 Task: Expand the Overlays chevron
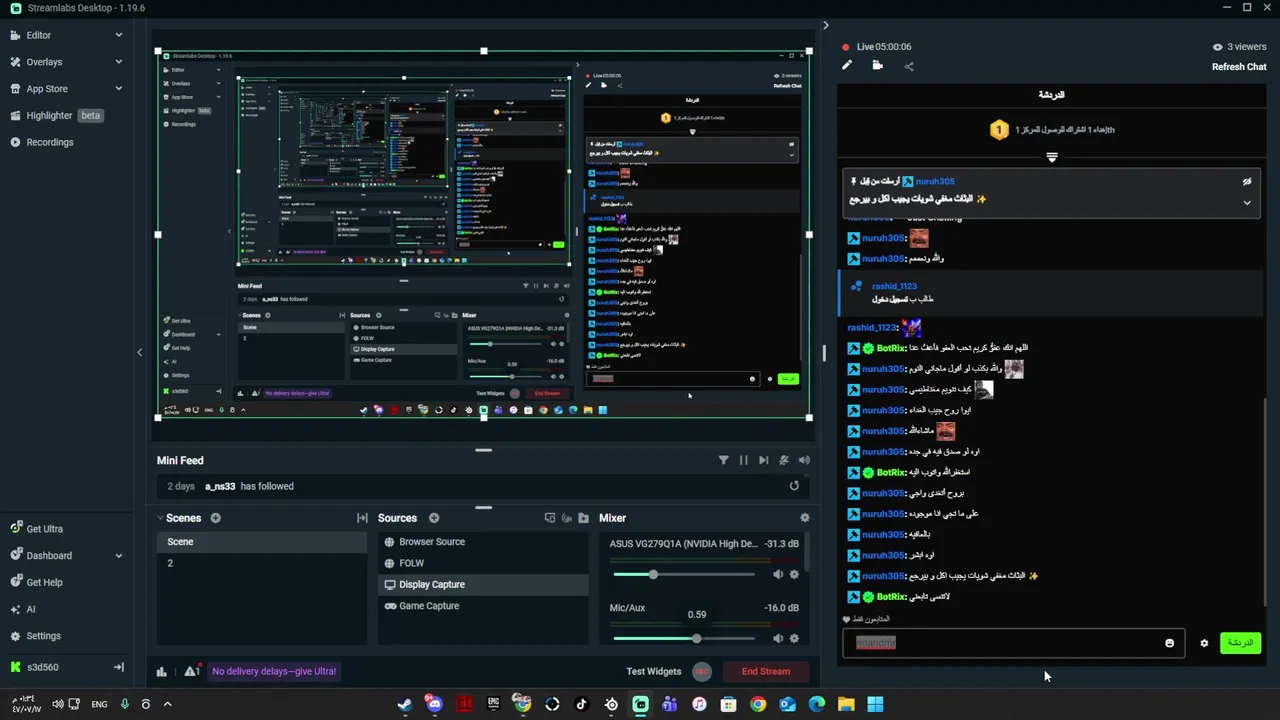click(118, 62)
